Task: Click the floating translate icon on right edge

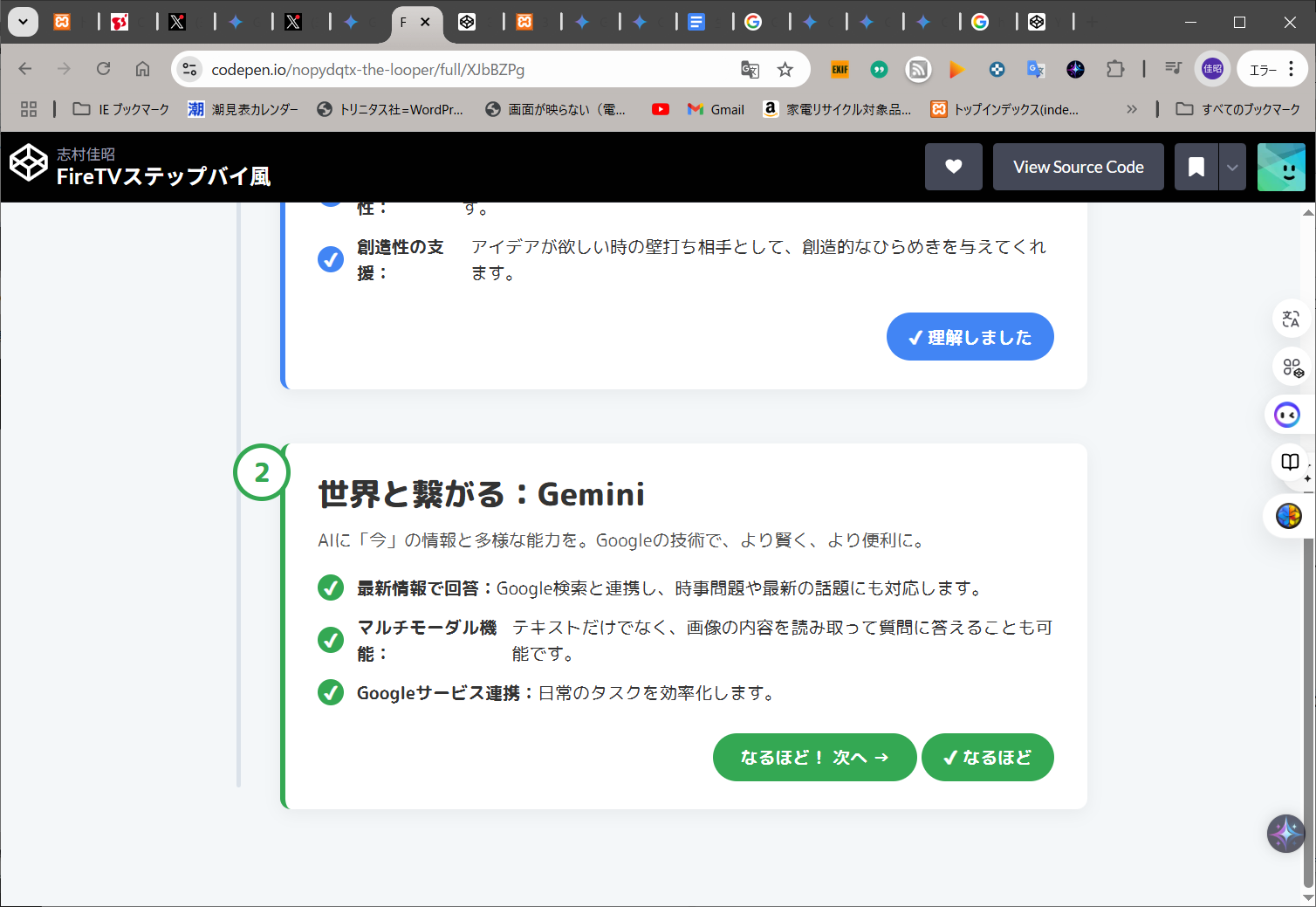Action: (1291, 320)
